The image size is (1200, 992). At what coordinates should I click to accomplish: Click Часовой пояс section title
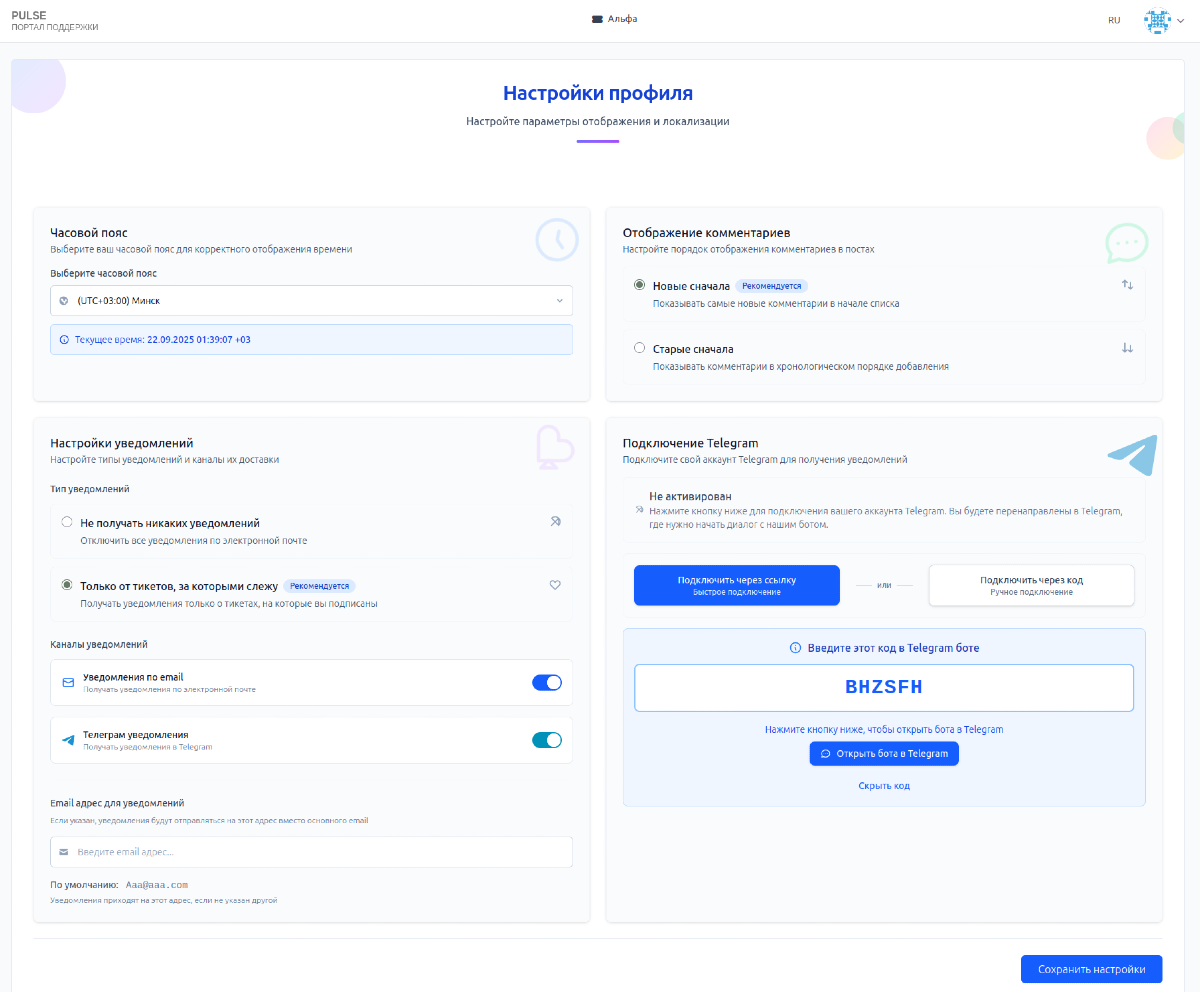tap(89, 233)
